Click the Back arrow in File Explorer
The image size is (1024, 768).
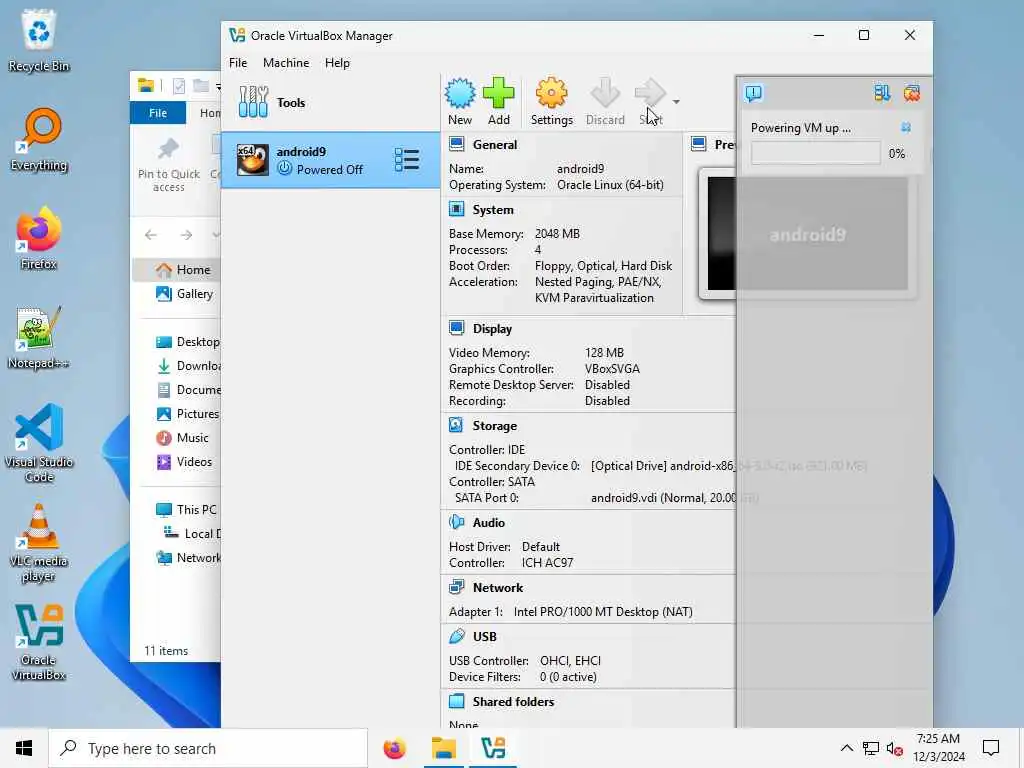click(x=151, y=235)
